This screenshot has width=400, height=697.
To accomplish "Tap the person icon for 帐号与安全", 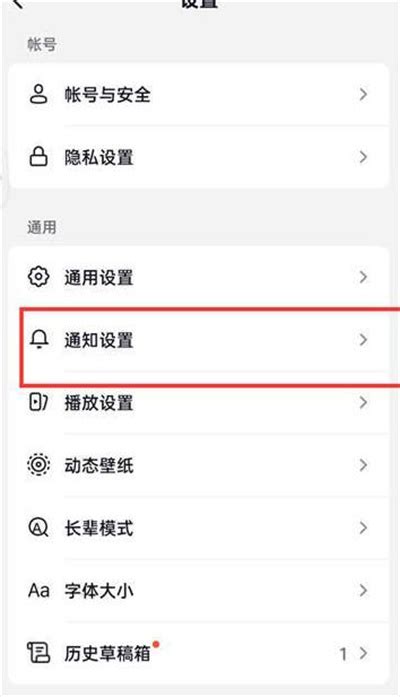I will (x=39, y=94).
